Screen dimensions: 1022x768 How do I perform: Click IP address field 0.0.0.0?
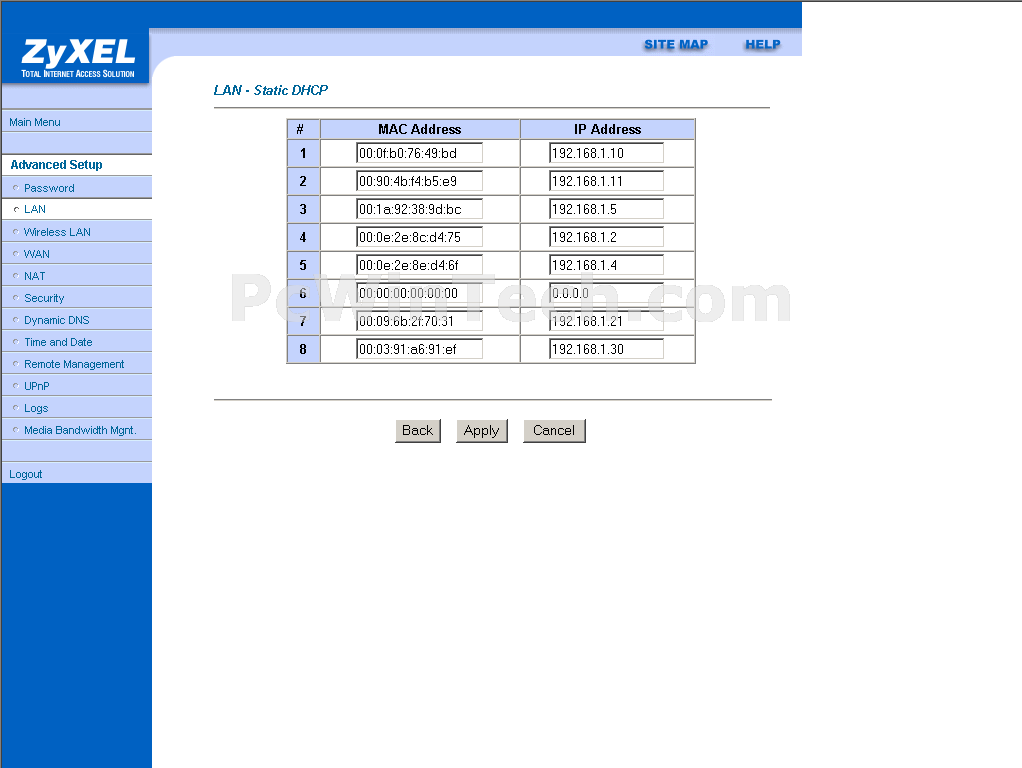[606, 293]
